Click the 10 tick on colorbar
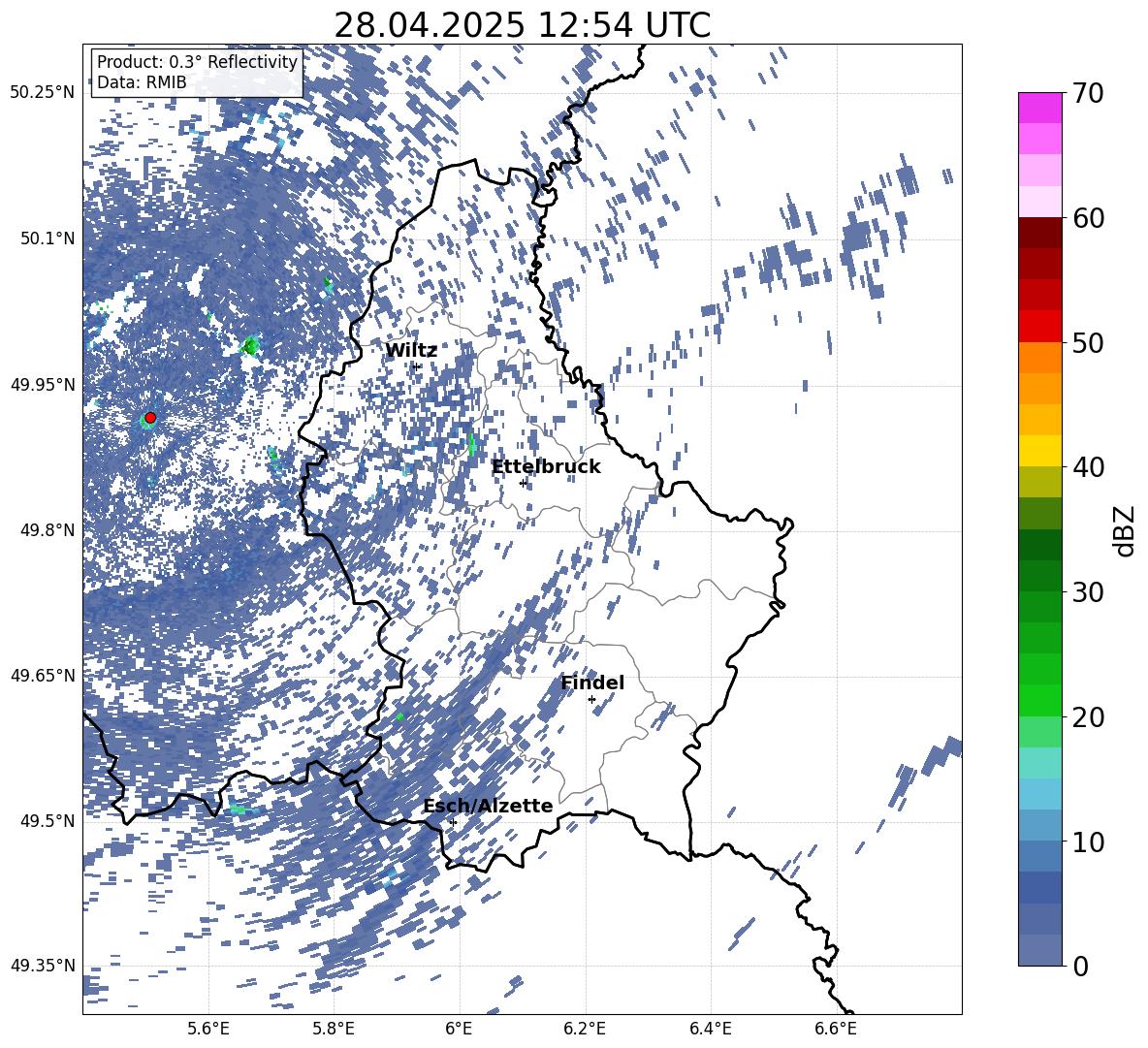The image size is (1148, 1048). 1088,842
